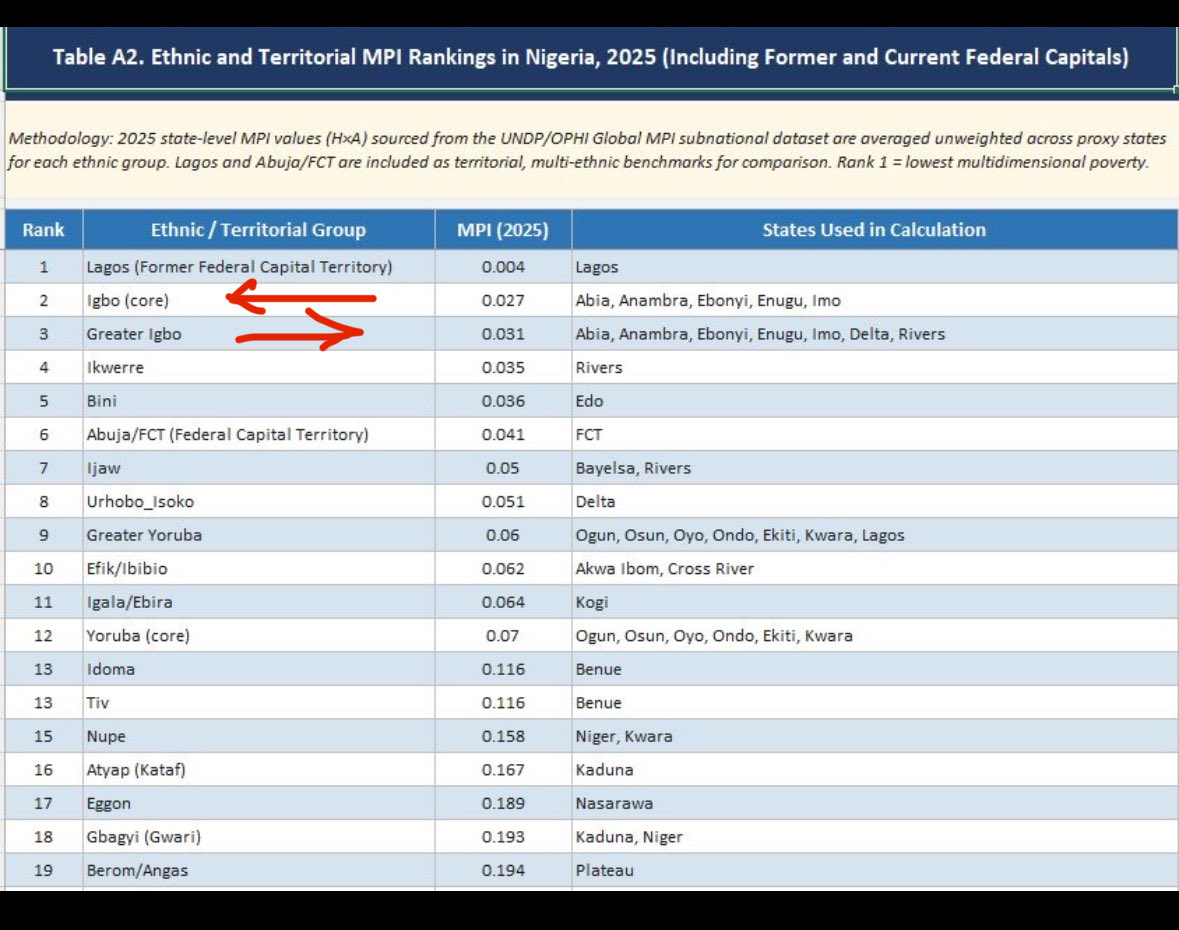Select the 'Eggon' cell
This screenshot has height=930, width=1179.
[259, 803]
